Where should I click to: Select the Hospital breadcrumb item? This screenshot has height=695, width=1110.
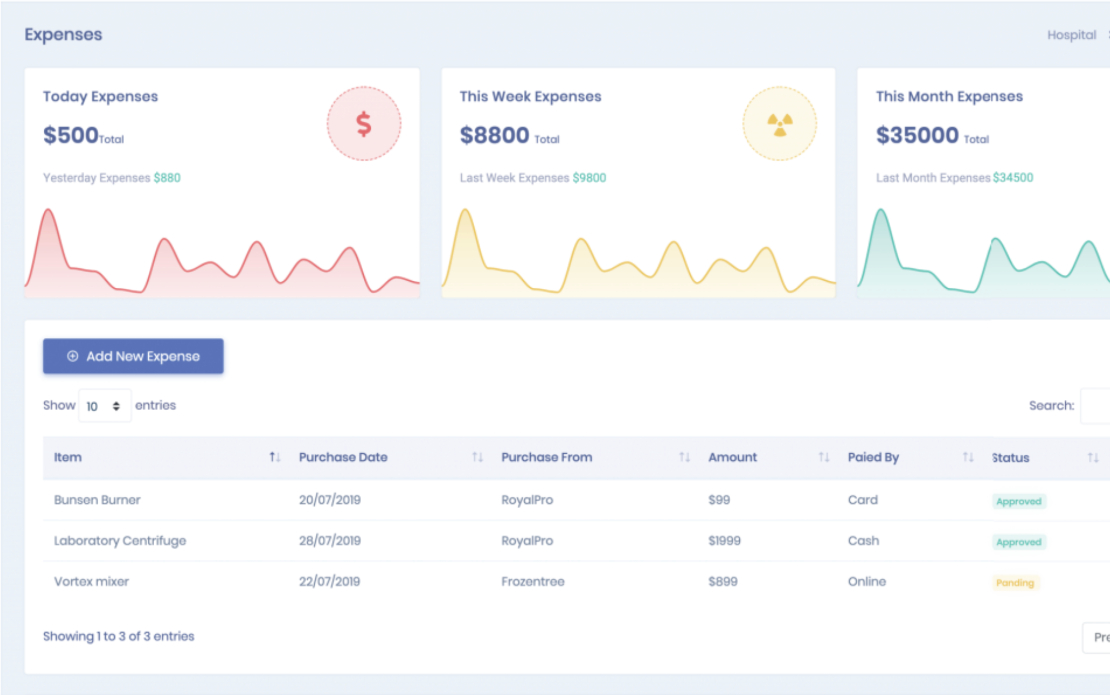pos(1071,34)
